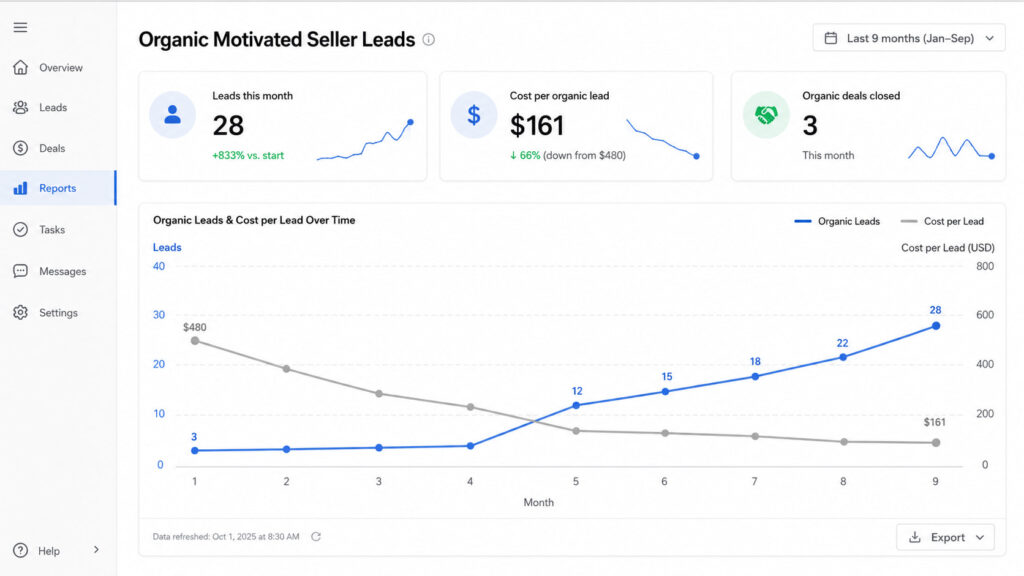Click the "Month" x-axis label

(539, 502)
